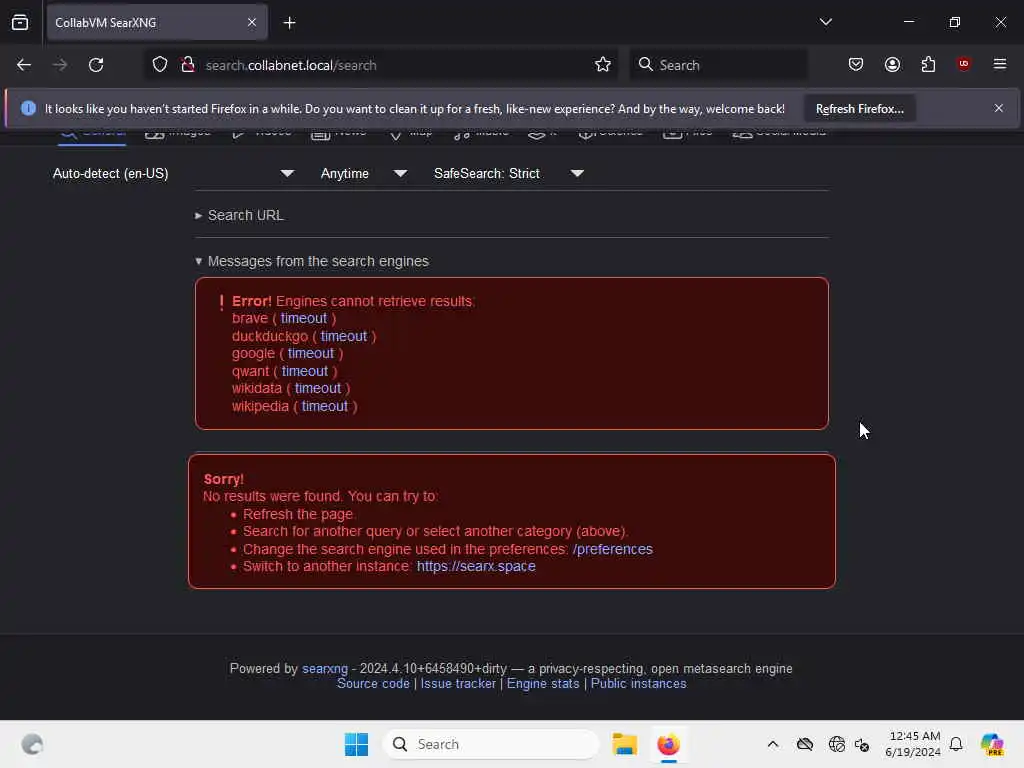The image size is (1024, 768).
Task: Show hidden system tray icons chevron
Action: pos(773,744)
